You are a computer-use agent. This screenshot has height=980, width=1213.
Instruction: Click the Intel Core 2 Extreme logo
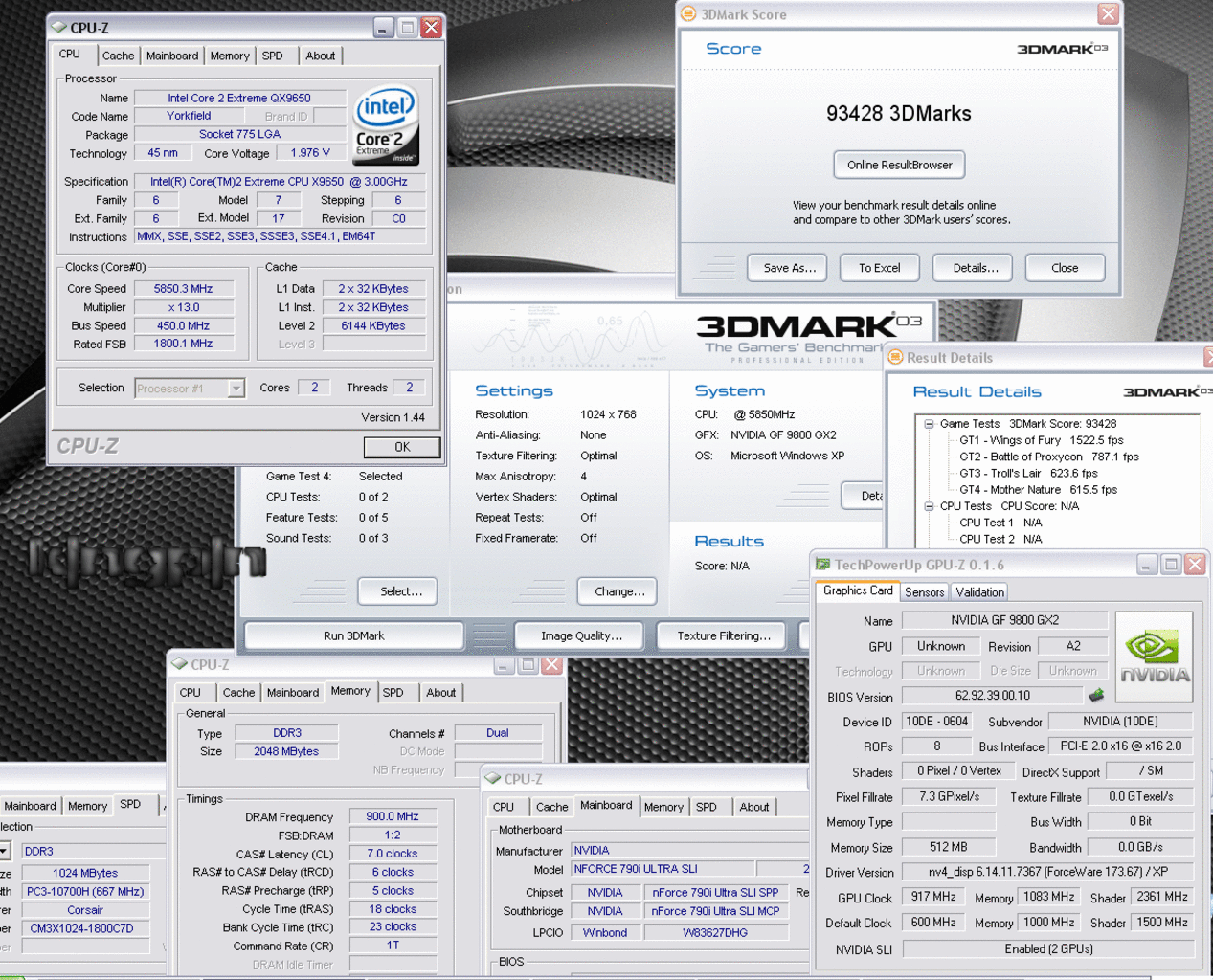(x=387, y=126)
